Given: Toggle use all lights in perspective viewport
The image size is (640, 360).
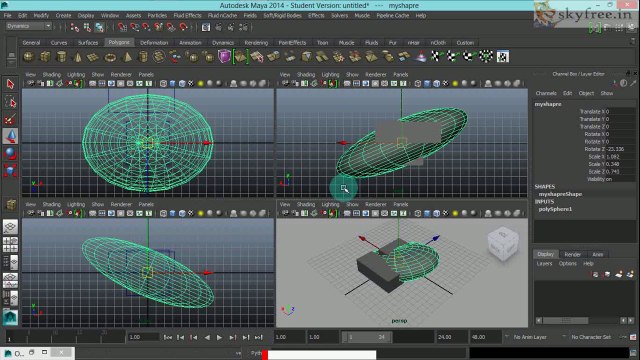Looking at the screenshot, I should click(455, 213).
